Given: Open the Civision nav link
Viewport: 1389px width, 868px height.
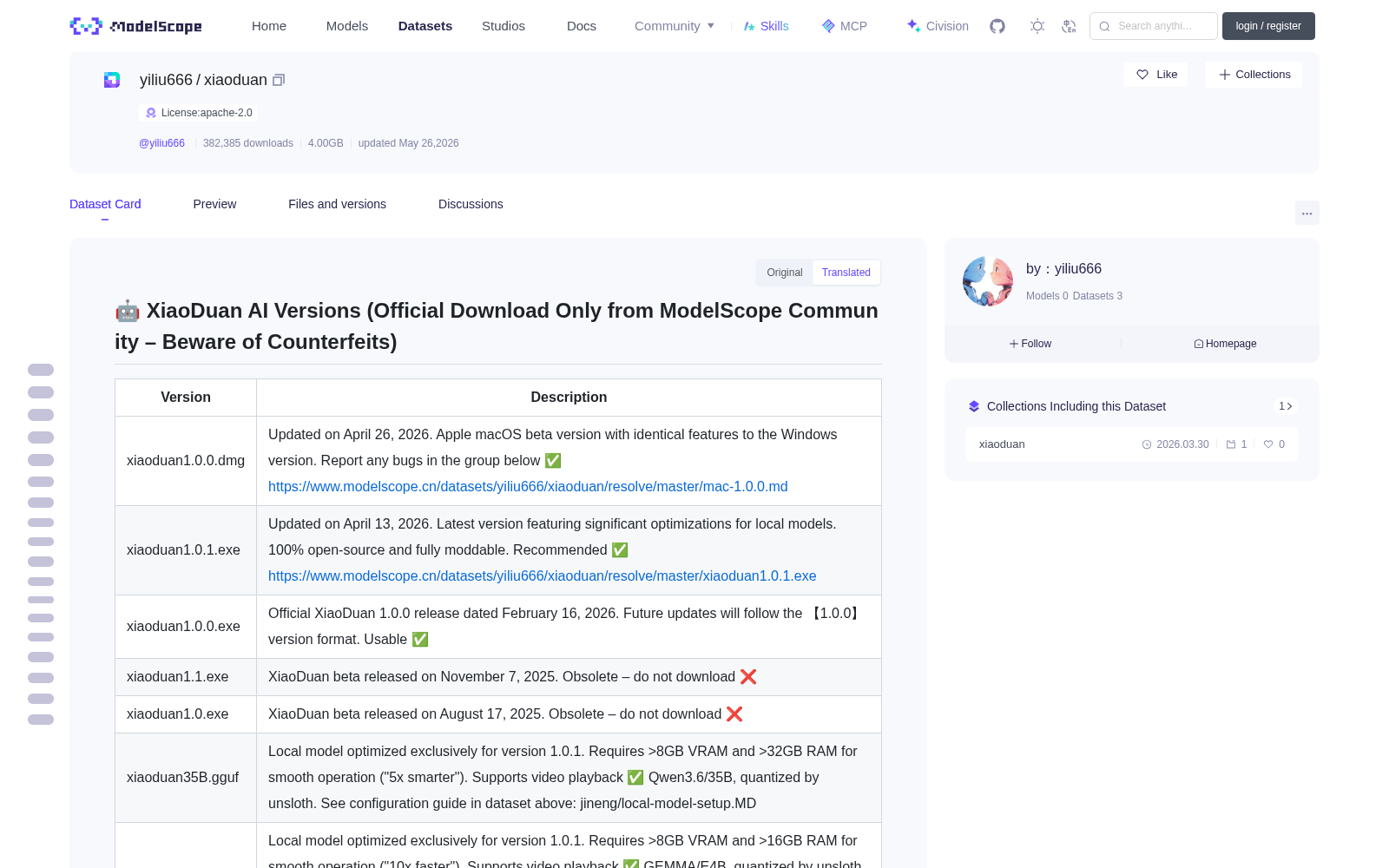Looking at the screenshot, I should (938, 26).
